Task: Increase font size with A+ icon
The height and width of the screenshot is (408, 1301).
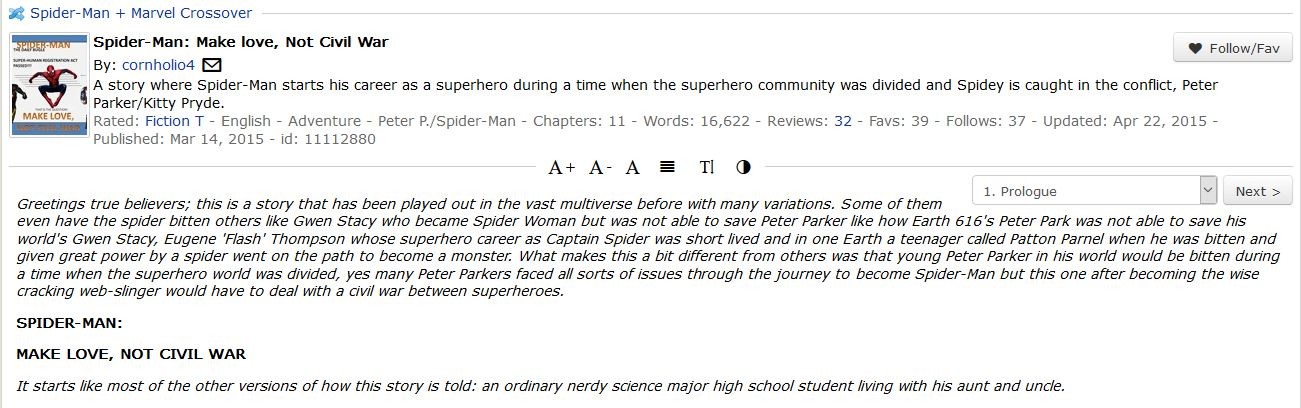Action: point(562,167)
